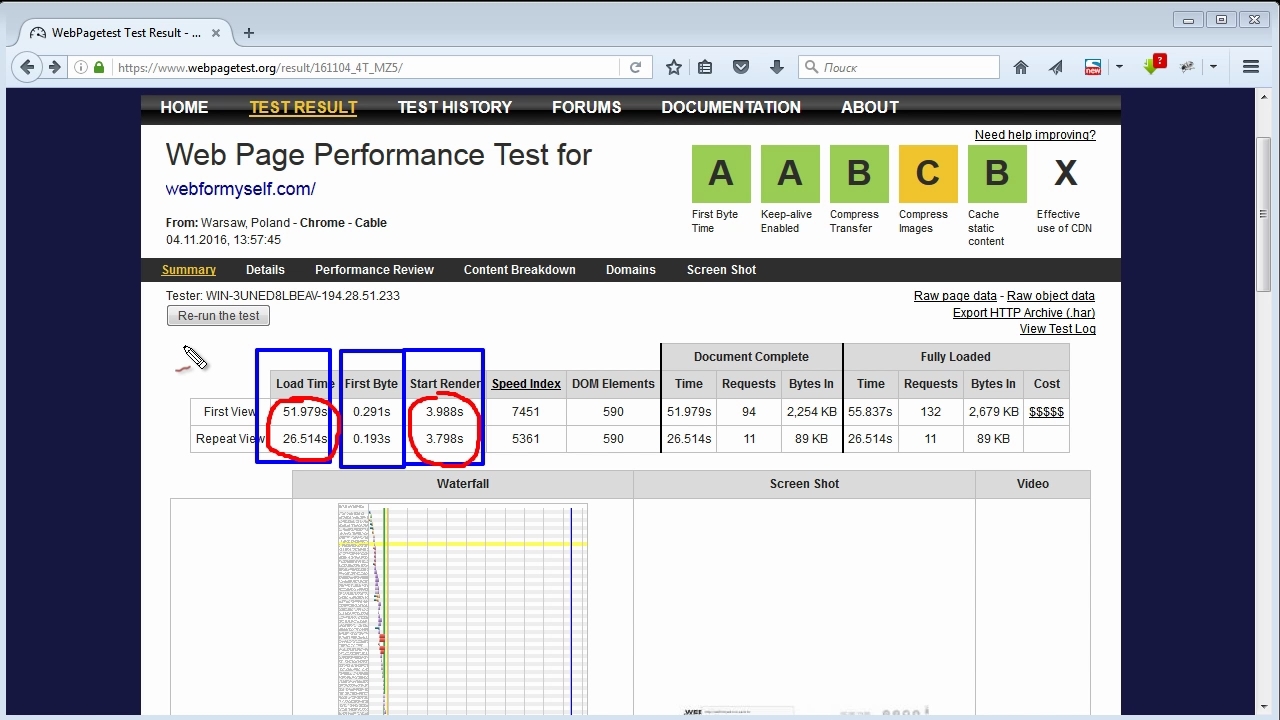Open a new tab with plus button
Viewport: 1280px width, 720px height.
(249, 33)
